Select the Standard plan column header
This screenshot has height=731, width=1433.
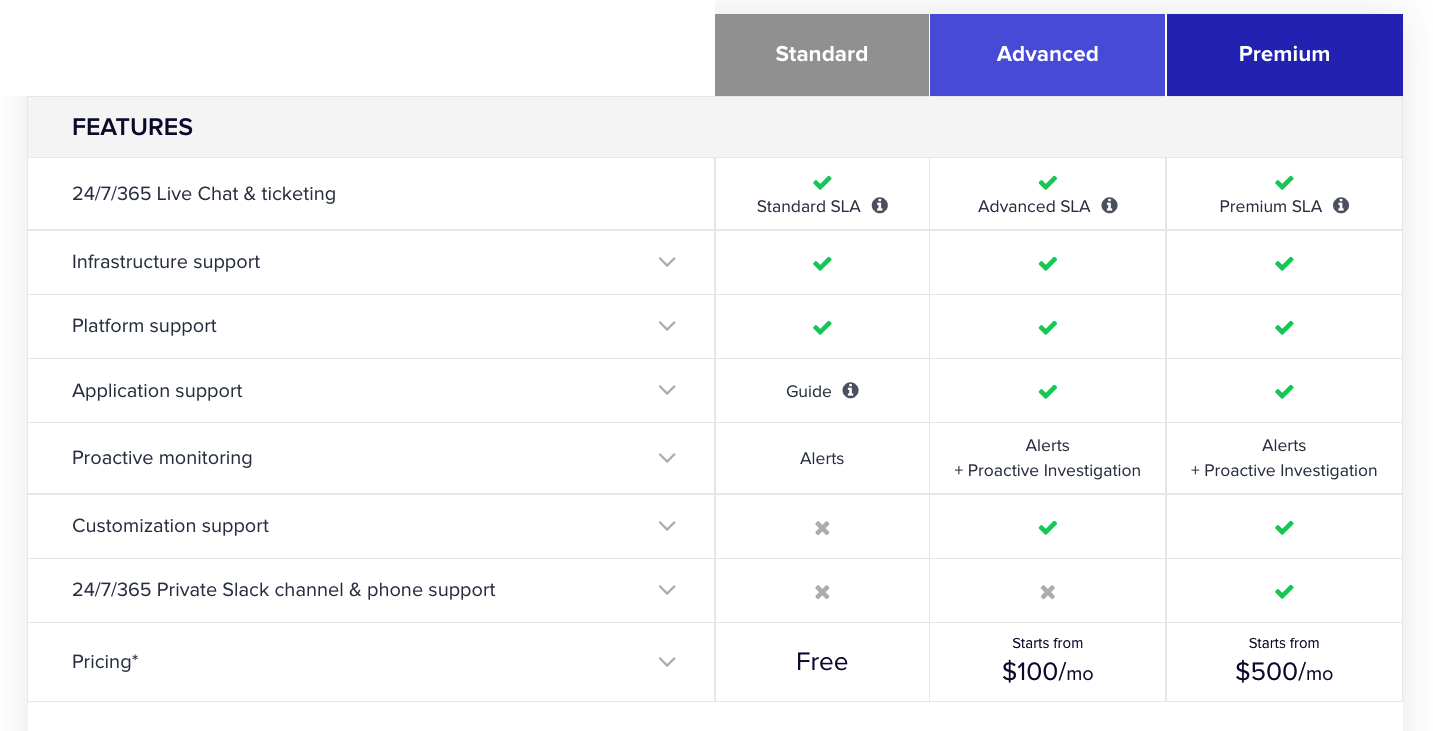[x=822, y=55]
